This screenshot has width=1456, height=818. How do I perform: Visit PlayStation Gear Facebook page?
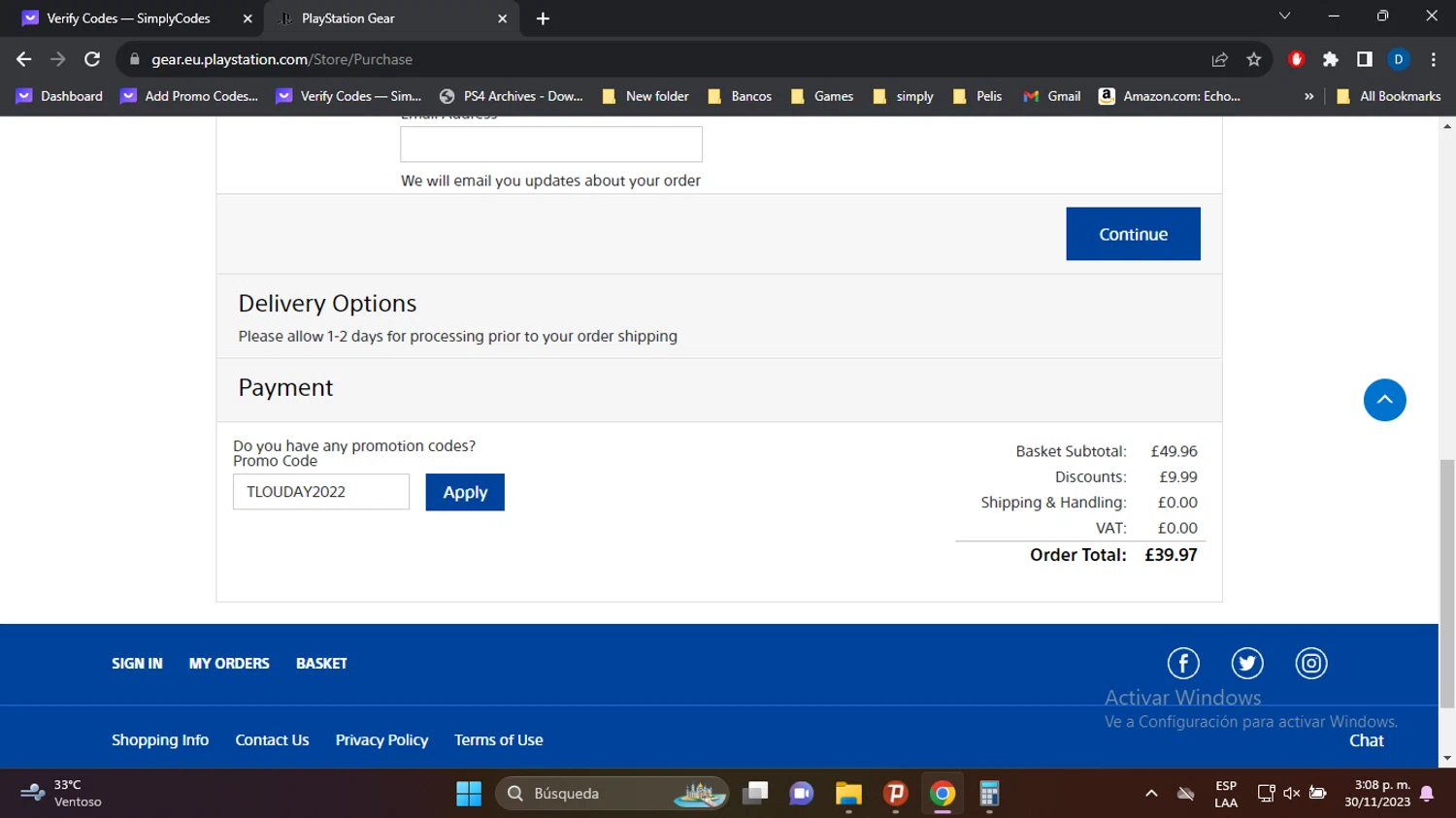1183,664
